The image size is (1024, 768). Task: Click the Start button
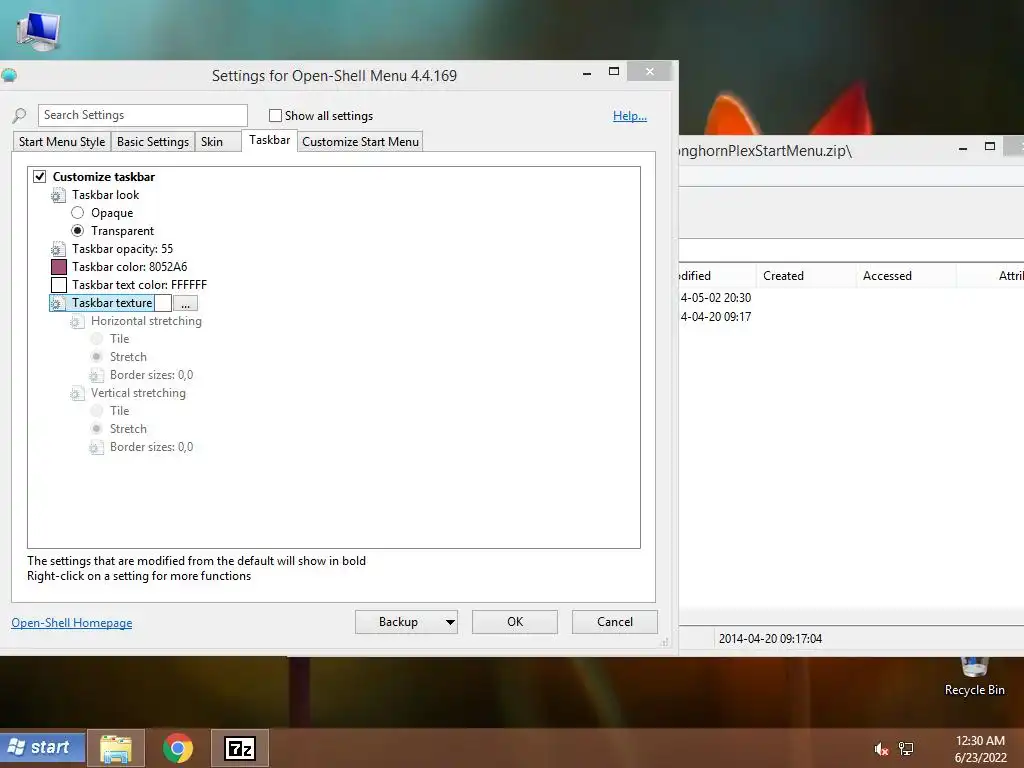[x=43, y=747]
